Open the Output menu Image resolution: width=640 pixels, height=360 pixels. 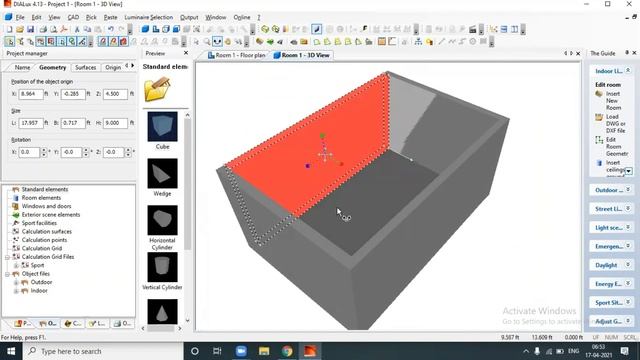click(x=189, y=18)
